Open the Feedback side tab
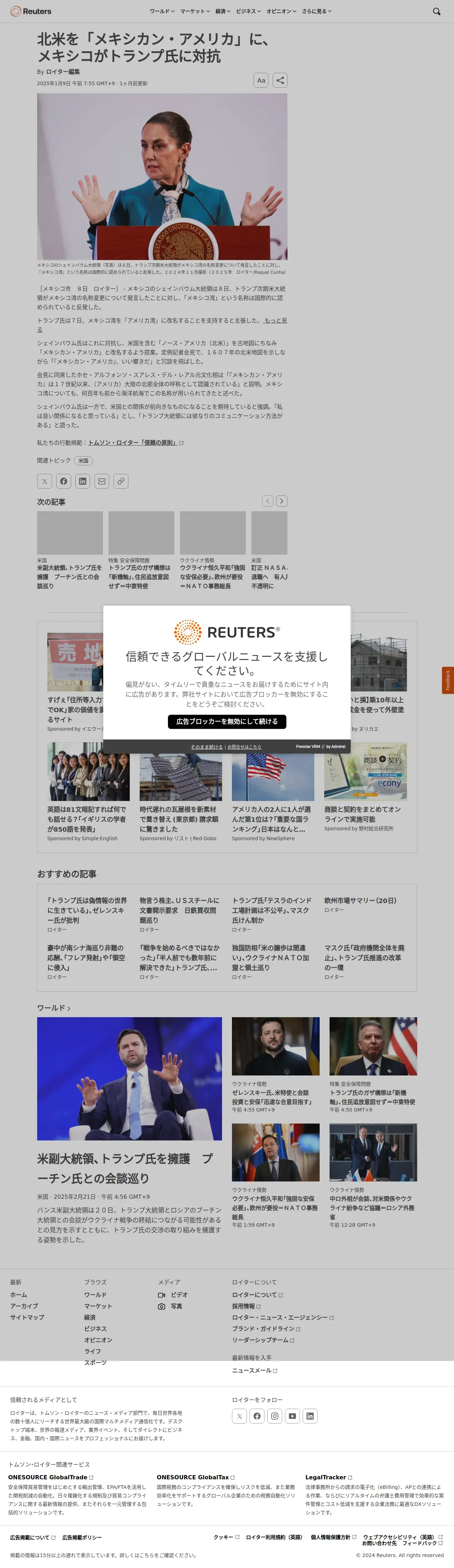 coord(448,680)
